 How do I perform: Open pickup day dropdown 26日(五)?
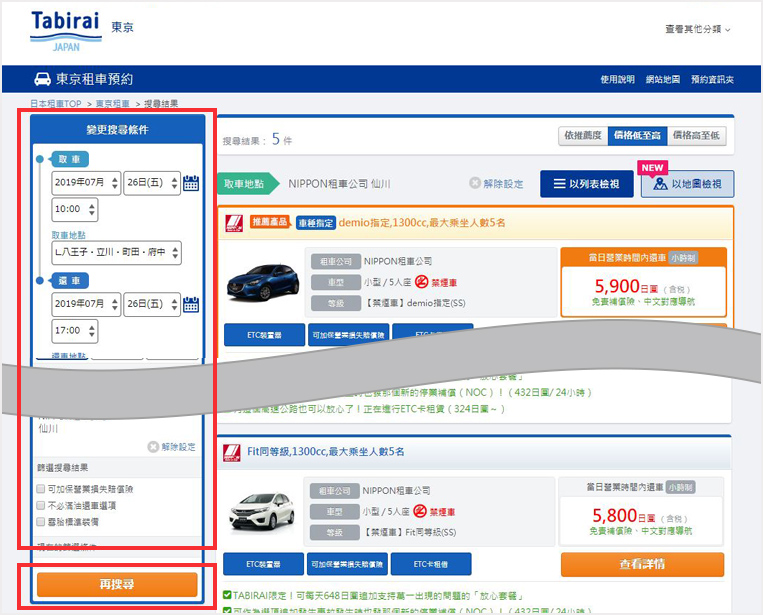152,183
